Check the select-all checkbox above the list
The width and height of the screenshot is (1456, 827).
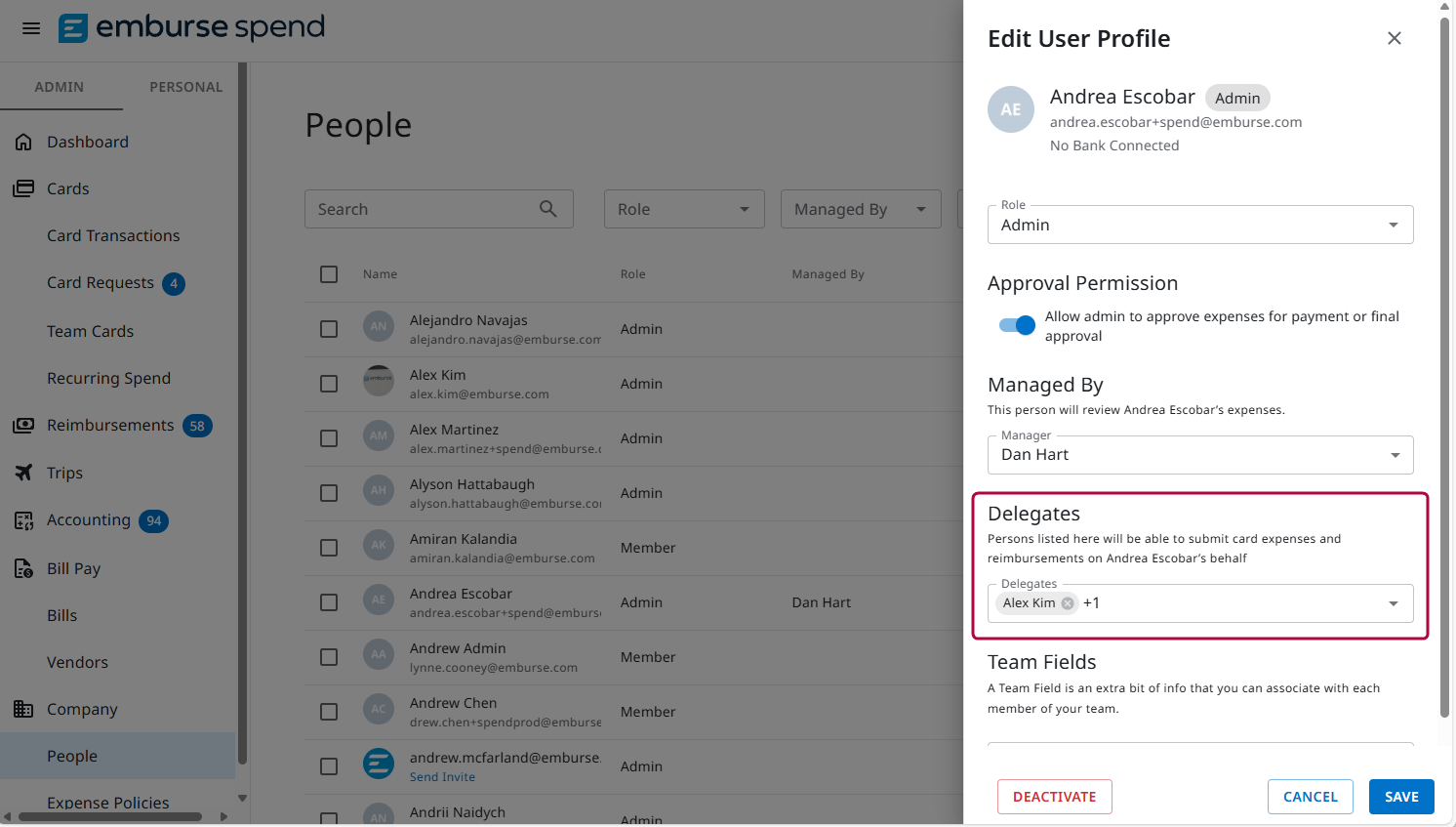[328, 274]
